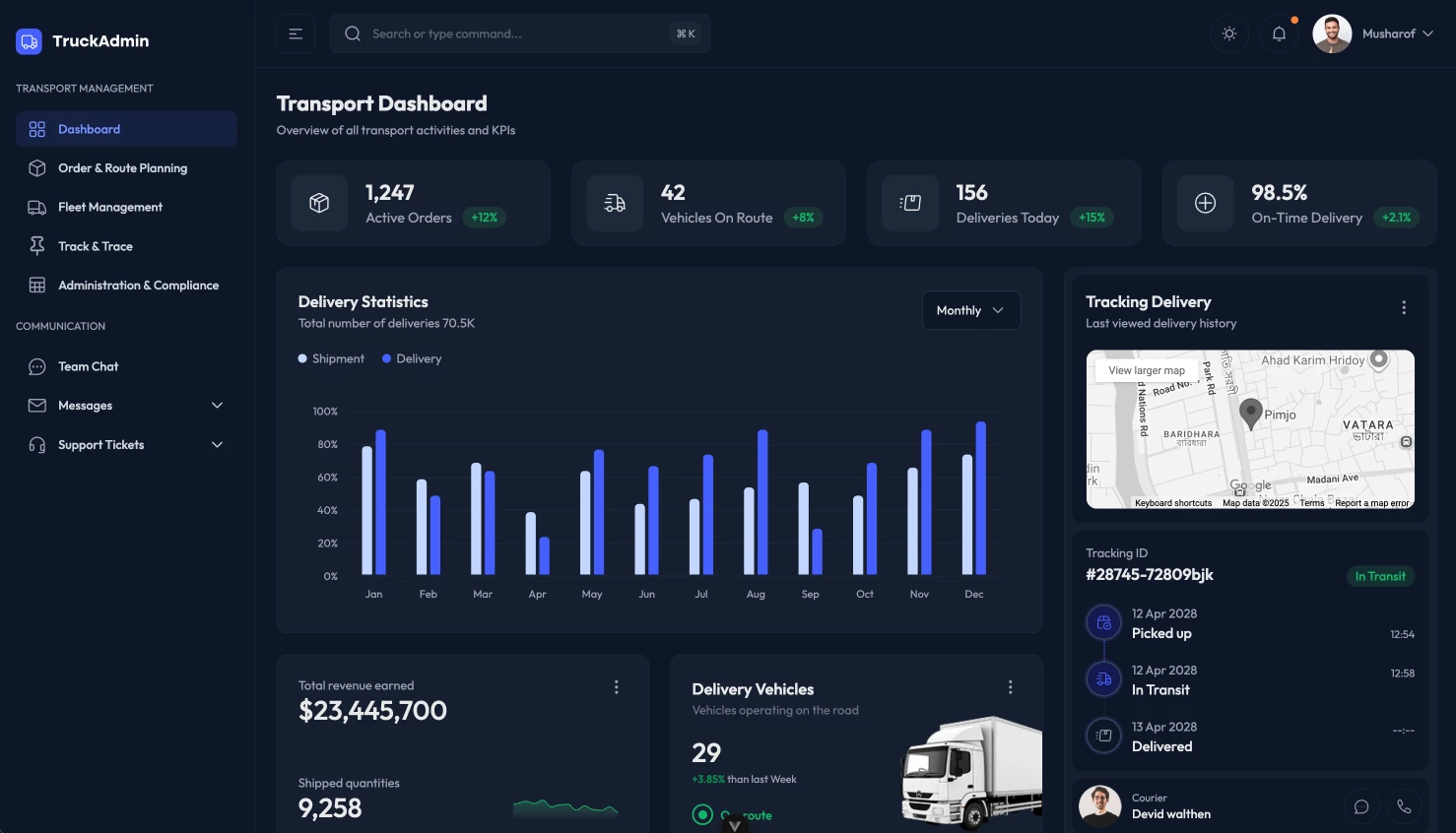Expand the Support Tickets submenu
The width and height of the screenshot is (1456, 833).
click(217, 445)
